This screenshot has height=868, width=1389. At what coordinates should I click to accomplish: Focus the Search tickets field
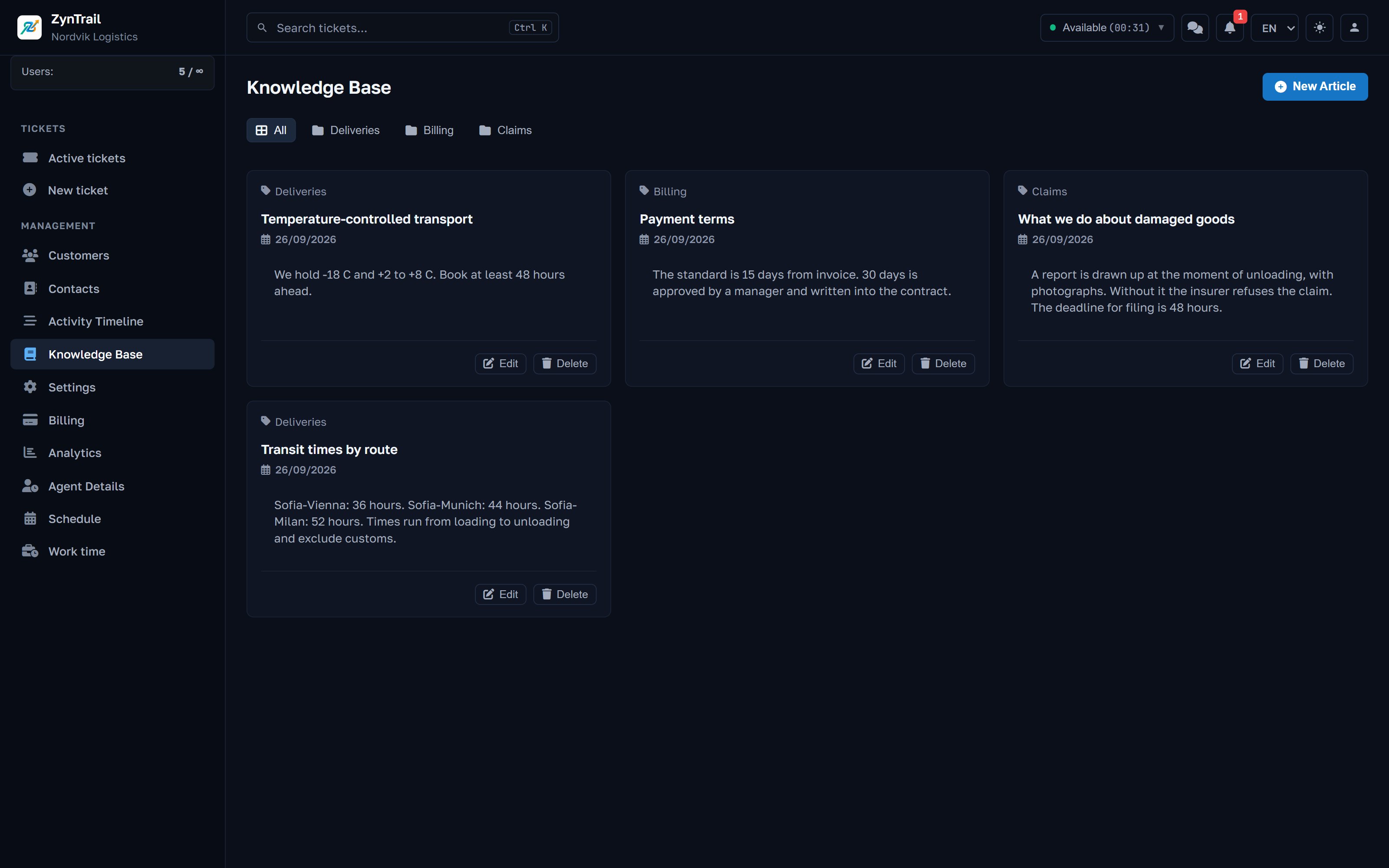(x=402, y=27)
